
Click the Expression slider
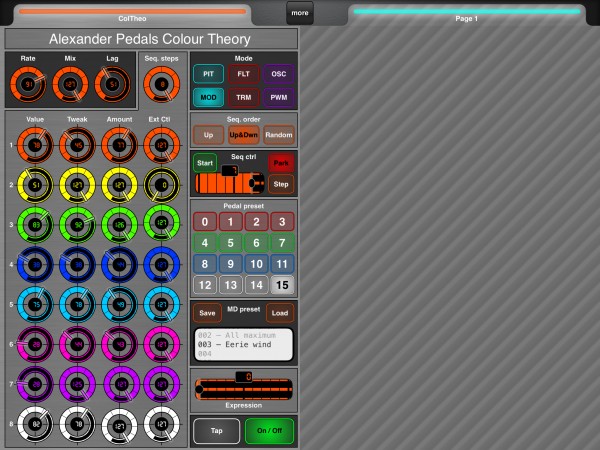[244, 390]
